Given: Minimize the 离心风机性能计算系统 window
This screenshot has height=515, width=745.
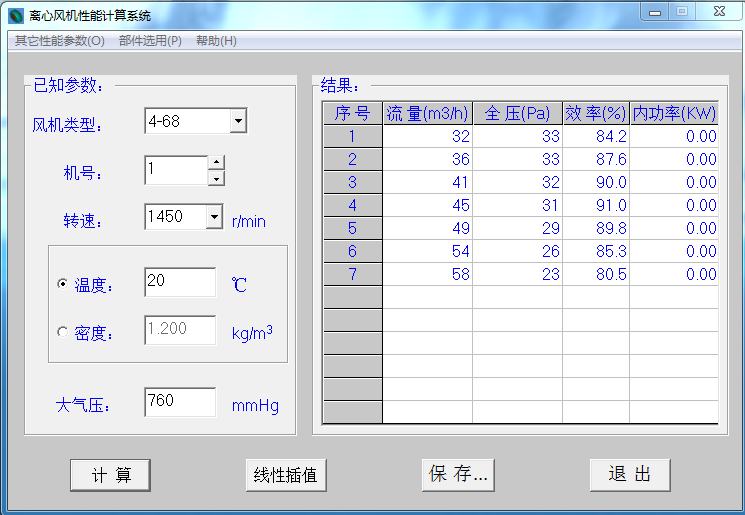Looking at the screenshot, I should [x=655, y=12].
